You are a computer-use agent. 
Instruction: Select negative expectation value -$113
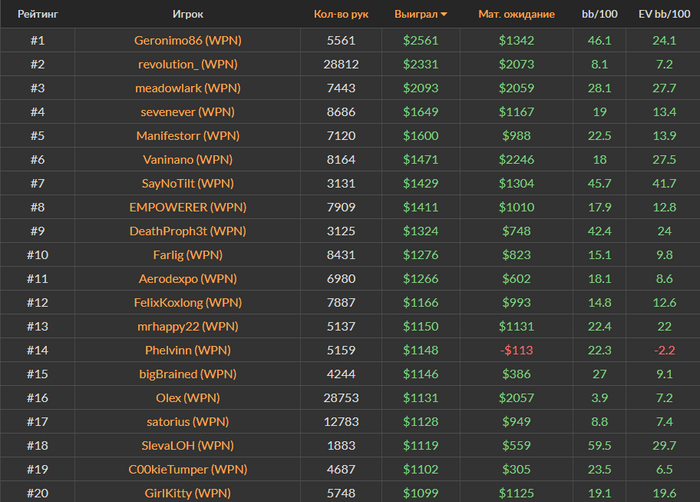click(517, 350)
